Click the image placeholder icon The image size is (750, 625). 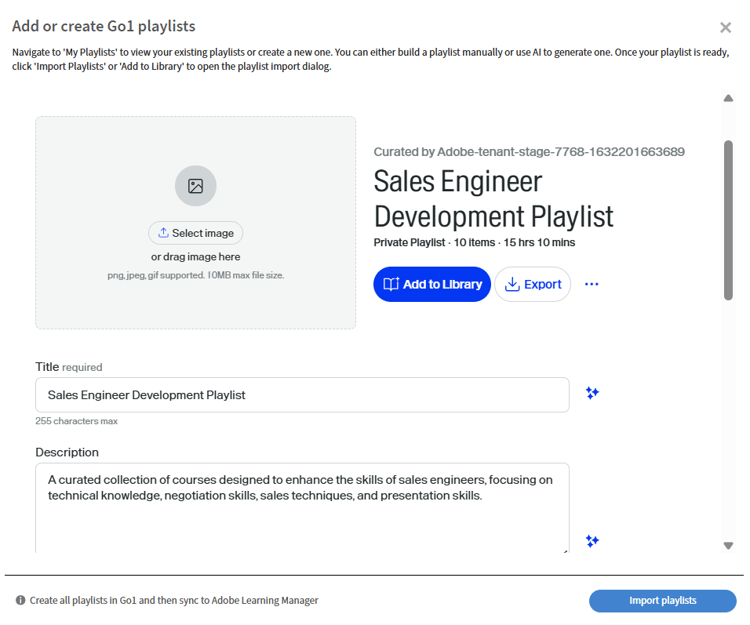pos(196,186)
